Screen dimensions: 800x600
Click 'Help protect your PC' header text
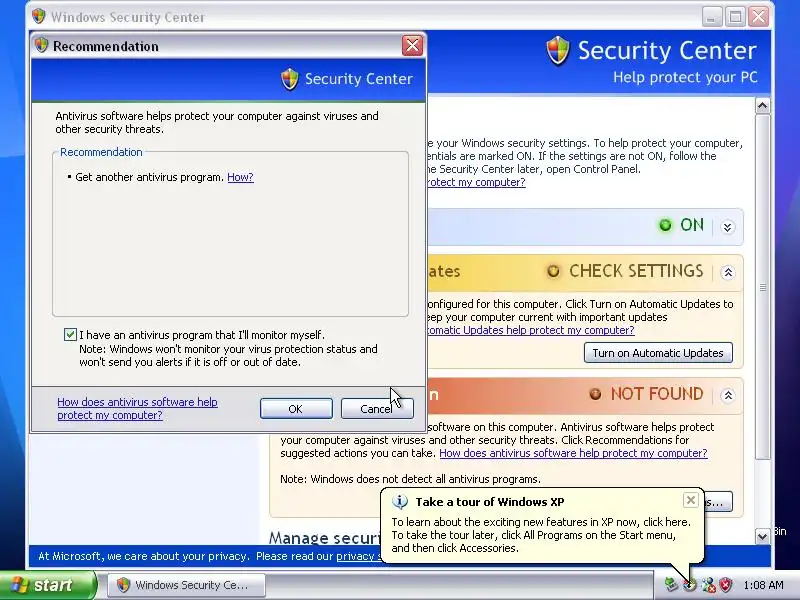[685, 78]
